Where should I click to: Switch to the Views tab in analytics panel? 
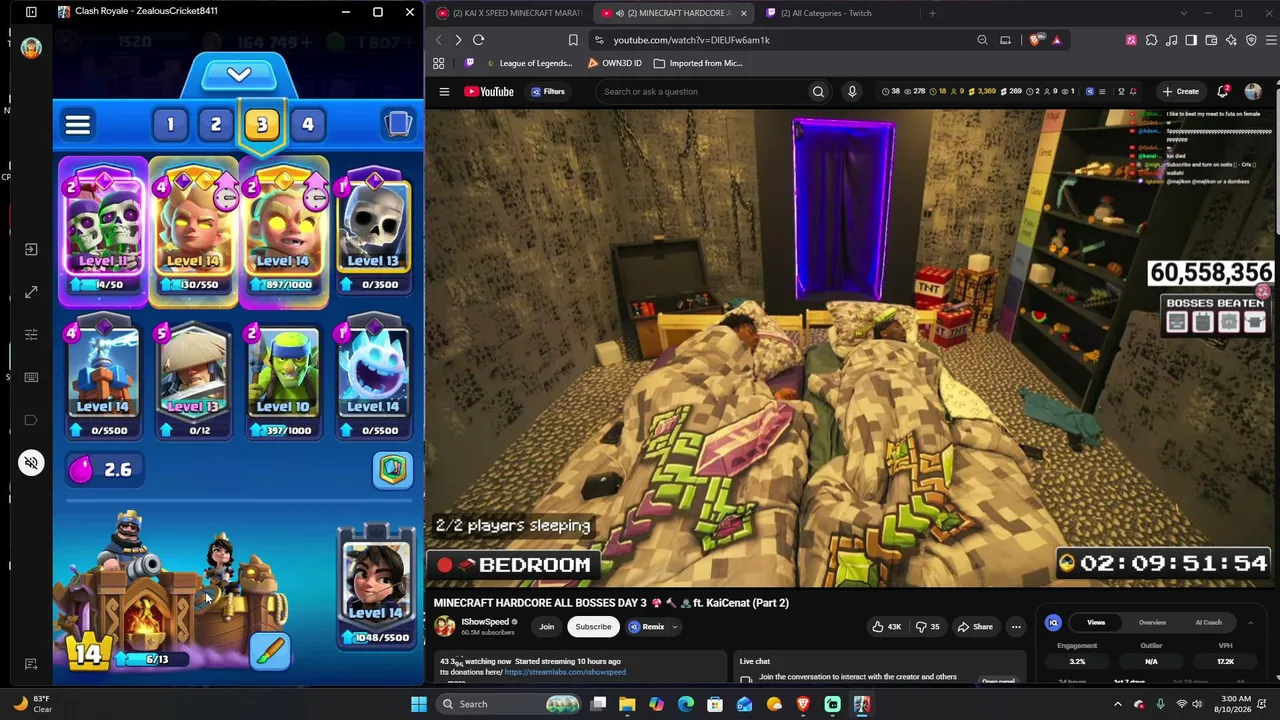1096,622
